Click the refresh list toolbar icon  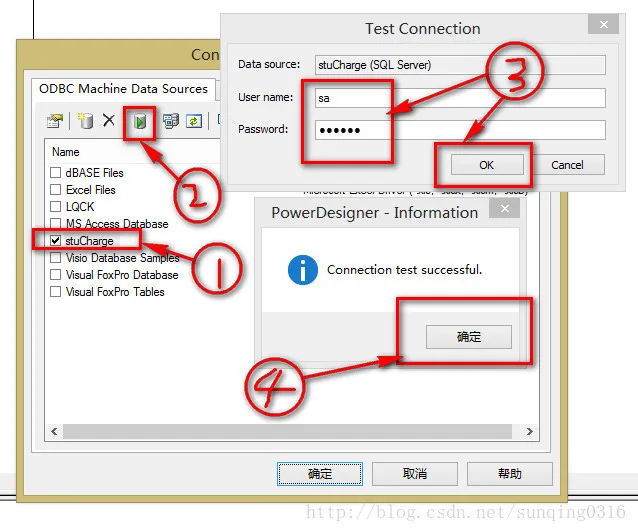click(x=194, y=121)
